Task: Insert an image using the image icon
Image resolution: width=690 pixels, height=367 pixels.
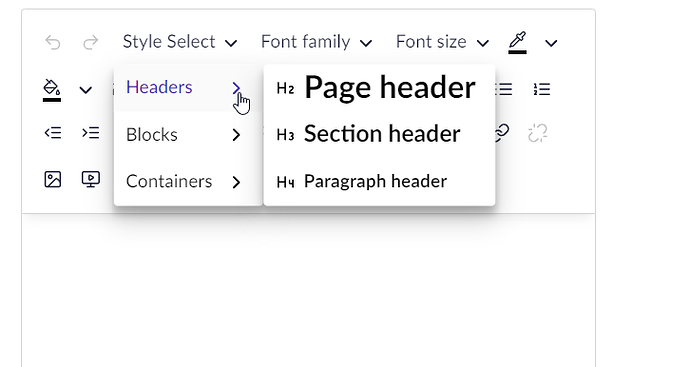Action: [53, 180]
